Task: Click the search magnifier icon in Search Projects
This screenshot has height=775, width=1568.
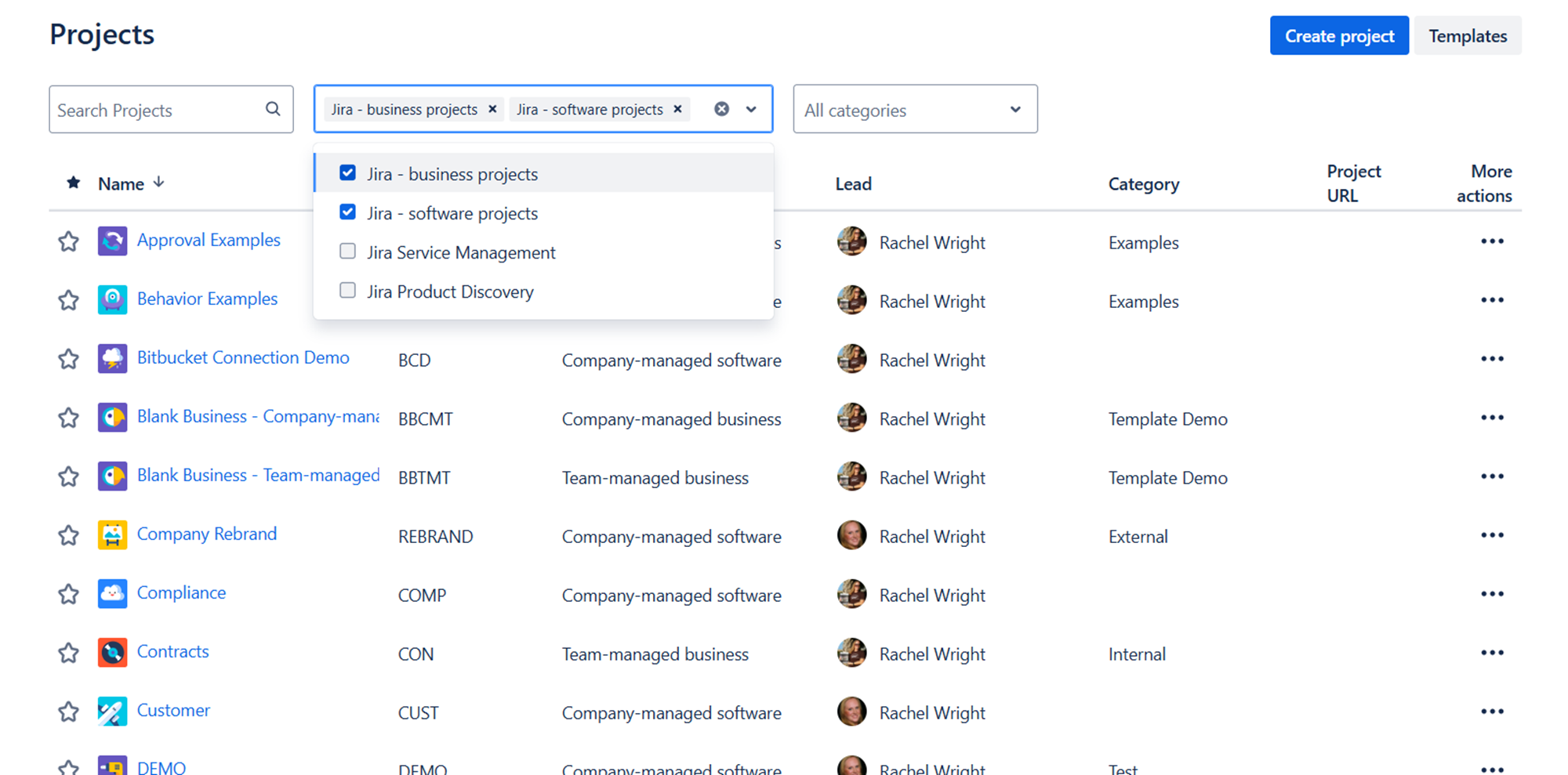Action: 272,109
